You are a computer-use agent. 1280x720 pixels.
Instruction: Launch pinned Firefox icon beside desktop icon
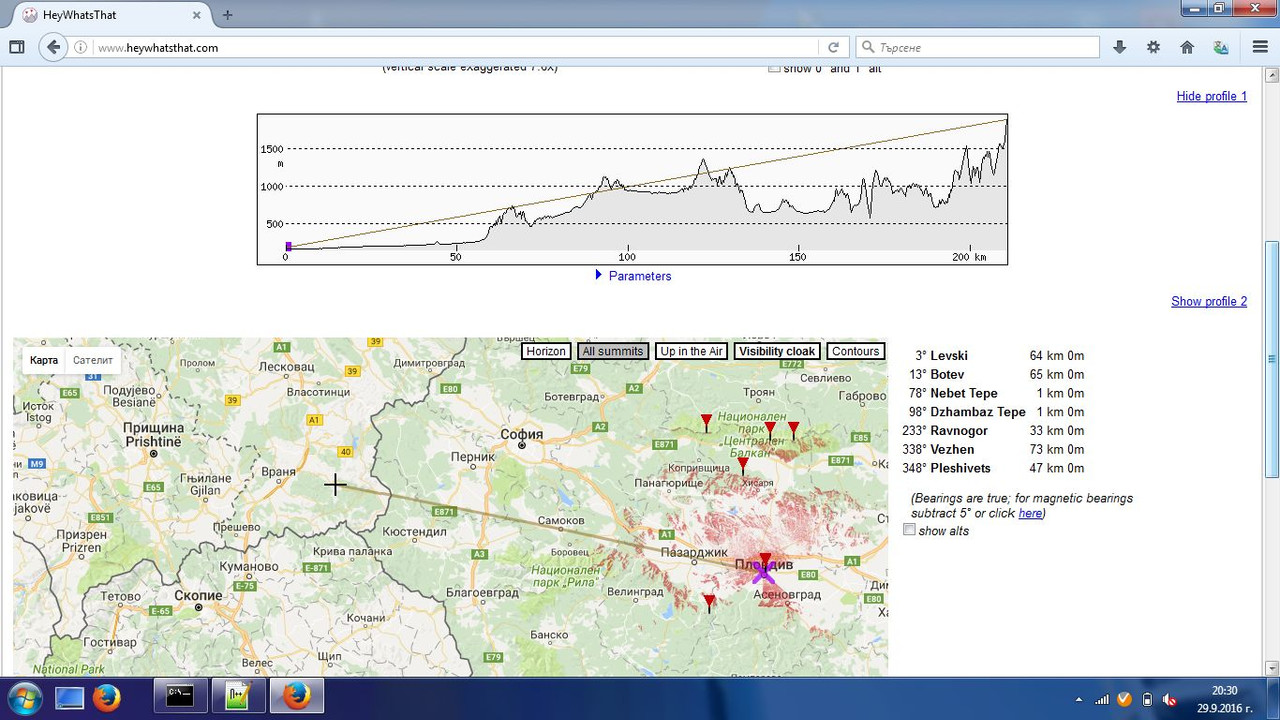tap(107, 697)
